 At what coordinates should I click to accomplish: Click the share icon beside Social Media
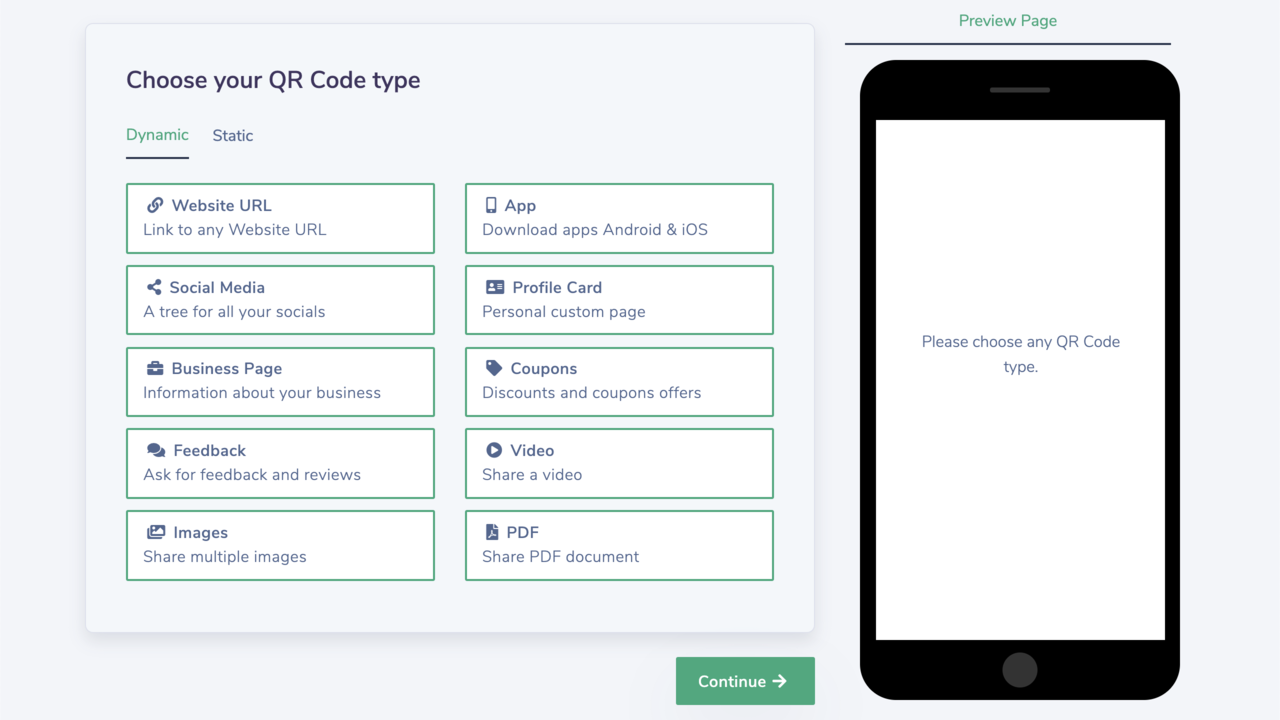click(x=154, y=287)
